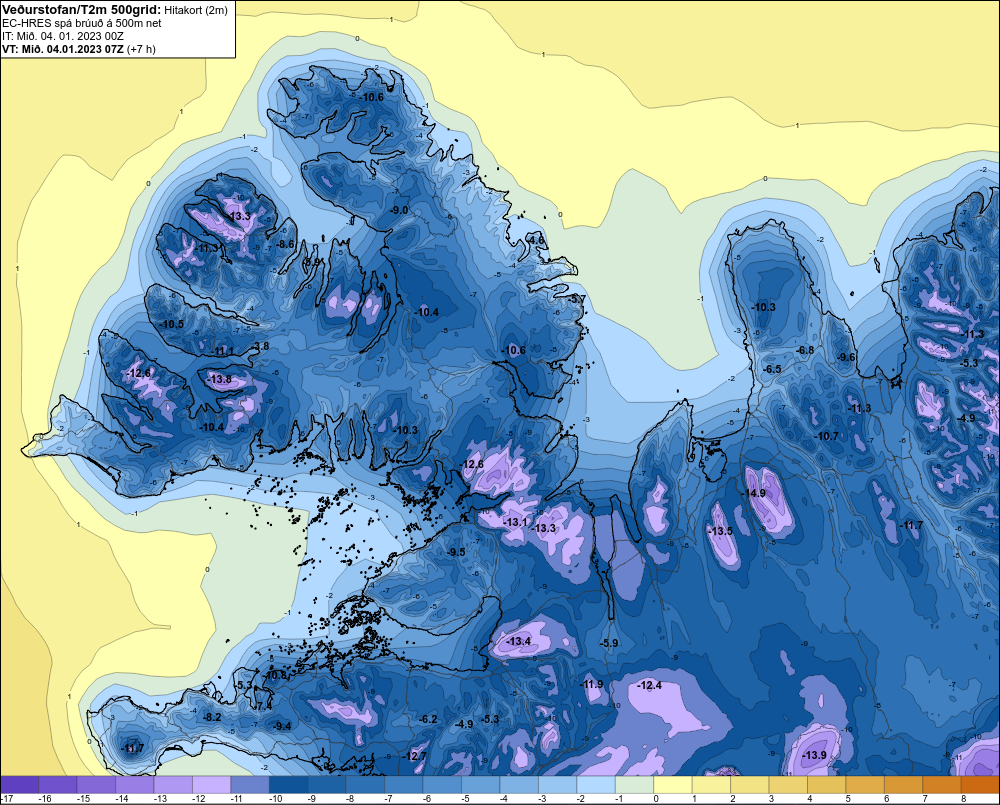This screenshot has width=1000, height=805.
Task: Click the -13.9 temperature label
Action: pos(814,755)
